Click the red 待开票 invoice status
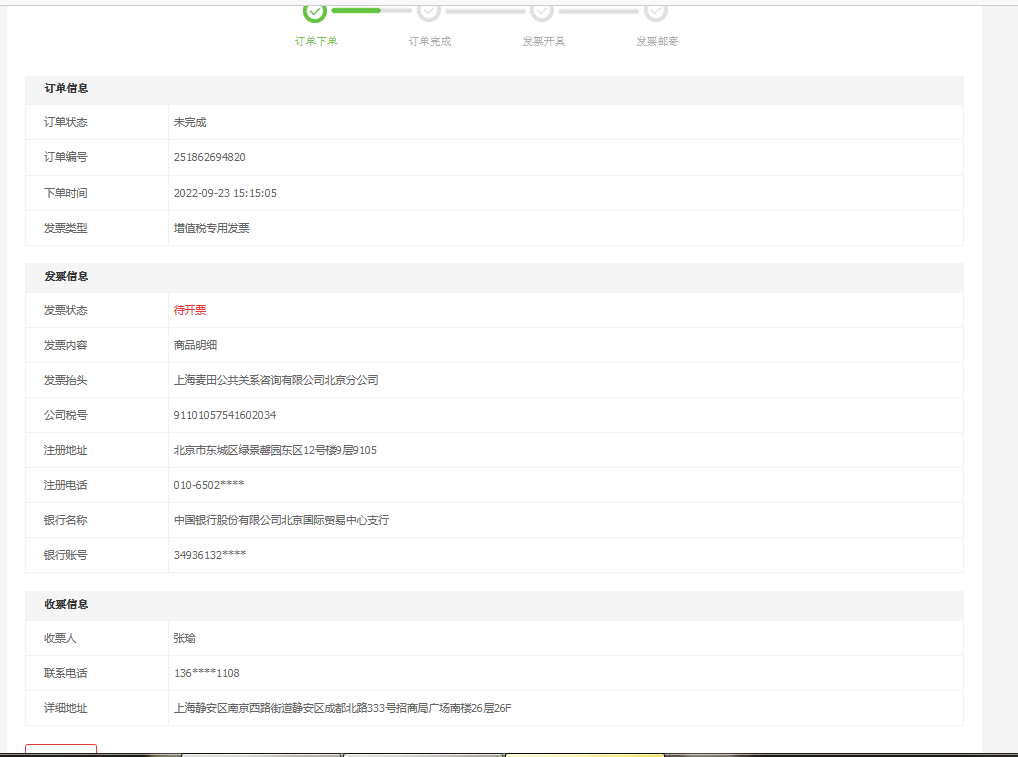This screenshot has width=1018, height=757. point(190,311)
